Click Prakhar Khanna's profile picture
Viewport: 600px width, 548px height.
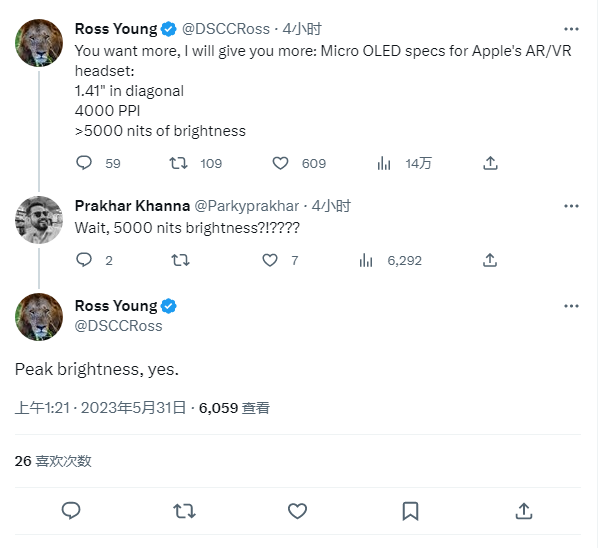pos(39,219)
